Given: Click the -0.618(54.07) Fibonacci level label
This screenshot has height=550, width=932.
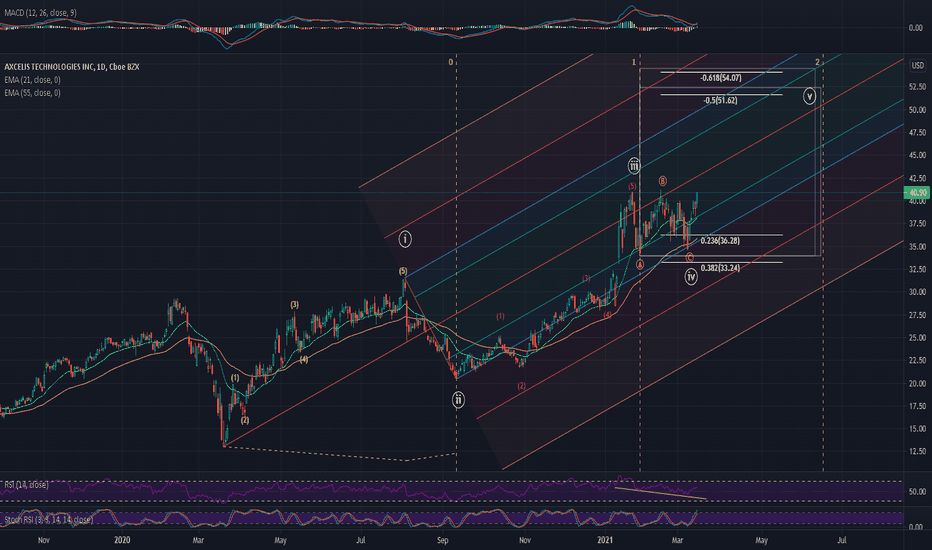Looking at the screenshot, I should pyautogui.click(x=720, y=78).
